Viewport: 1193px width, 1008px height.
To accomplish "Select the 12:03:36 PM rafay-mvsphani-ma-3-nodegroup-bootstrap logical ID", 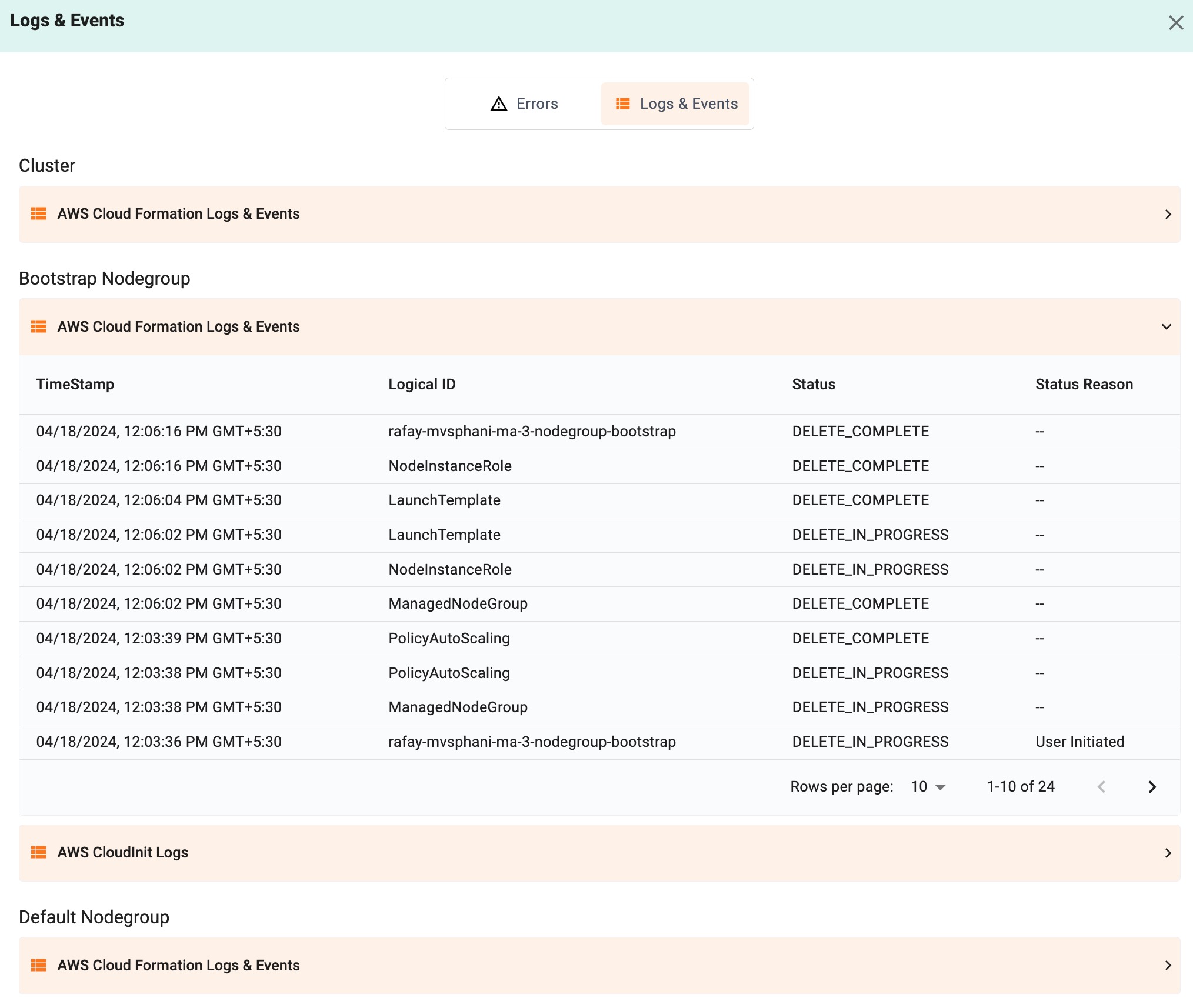I will click(532, 742).
